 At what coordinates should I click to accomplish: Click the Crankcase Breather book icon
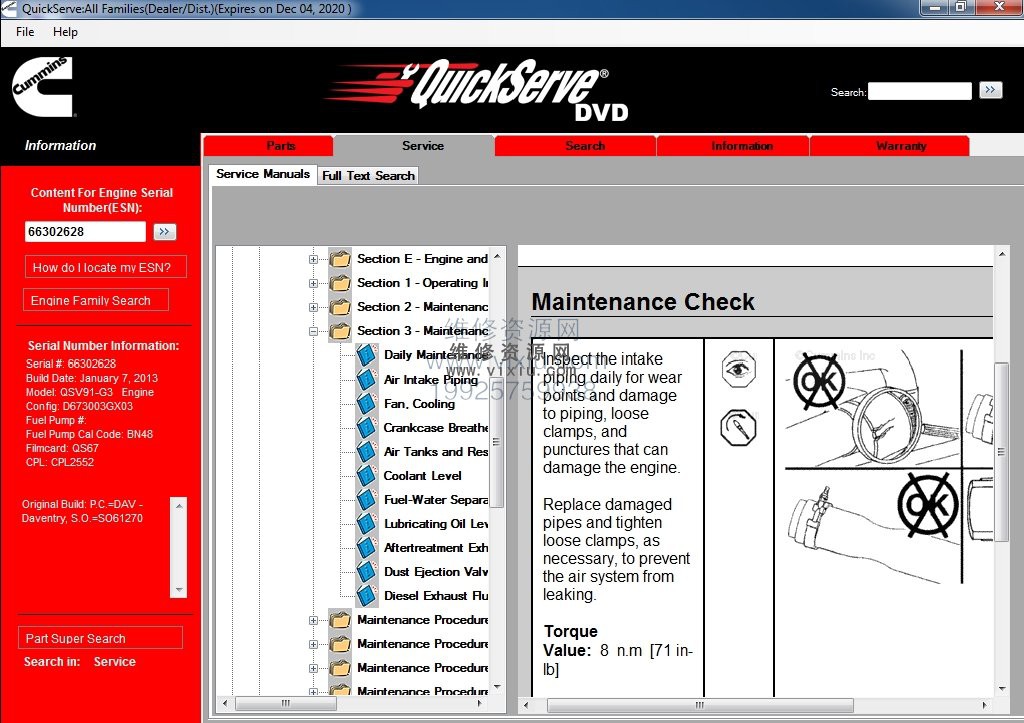(x=366, y=428)
